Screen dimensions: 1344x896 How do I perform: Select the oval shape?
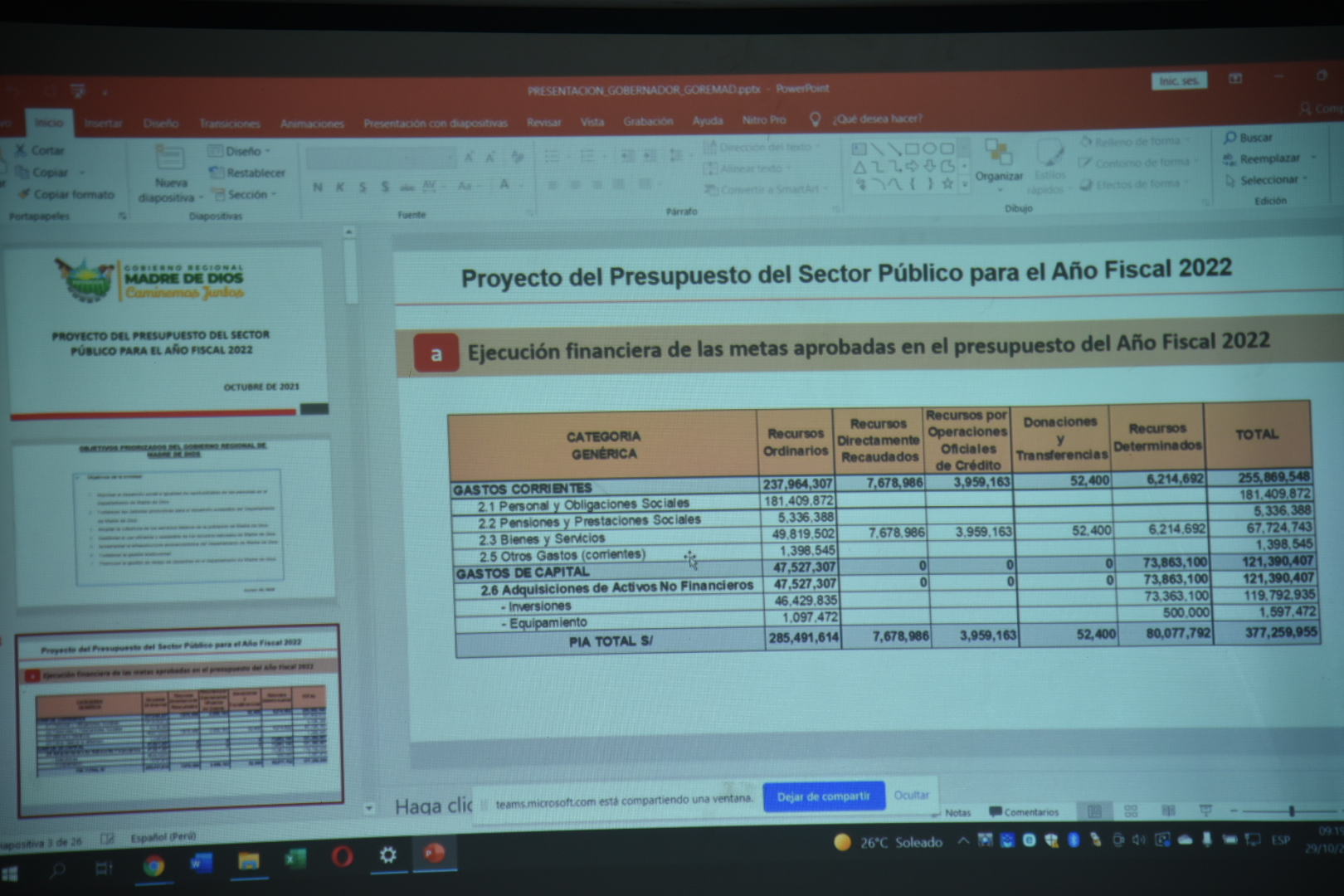[929, 149]
